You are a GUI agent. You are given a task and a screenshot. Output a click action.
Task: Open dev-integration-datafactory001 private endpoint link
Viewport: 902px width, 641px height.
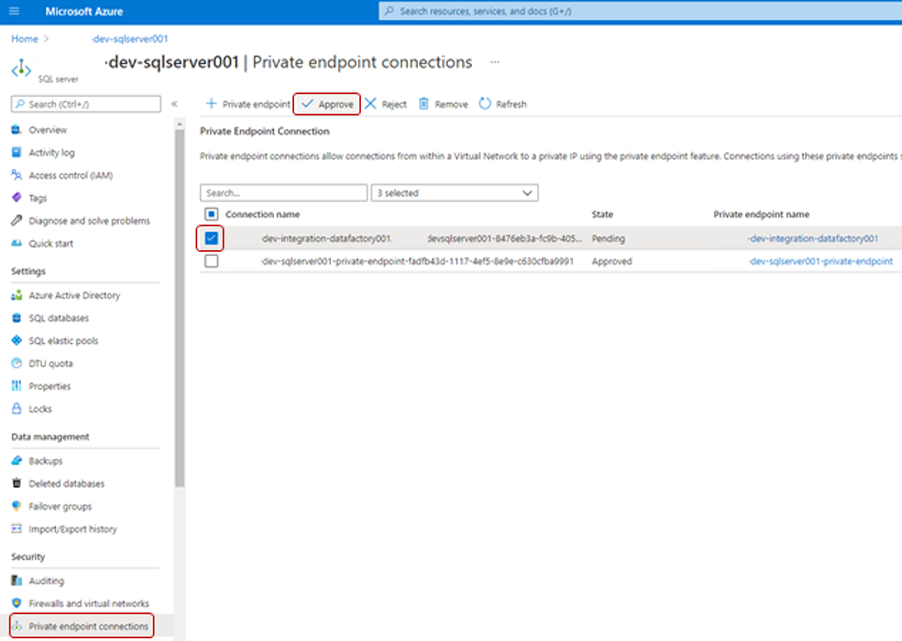[x=813, y=238]
